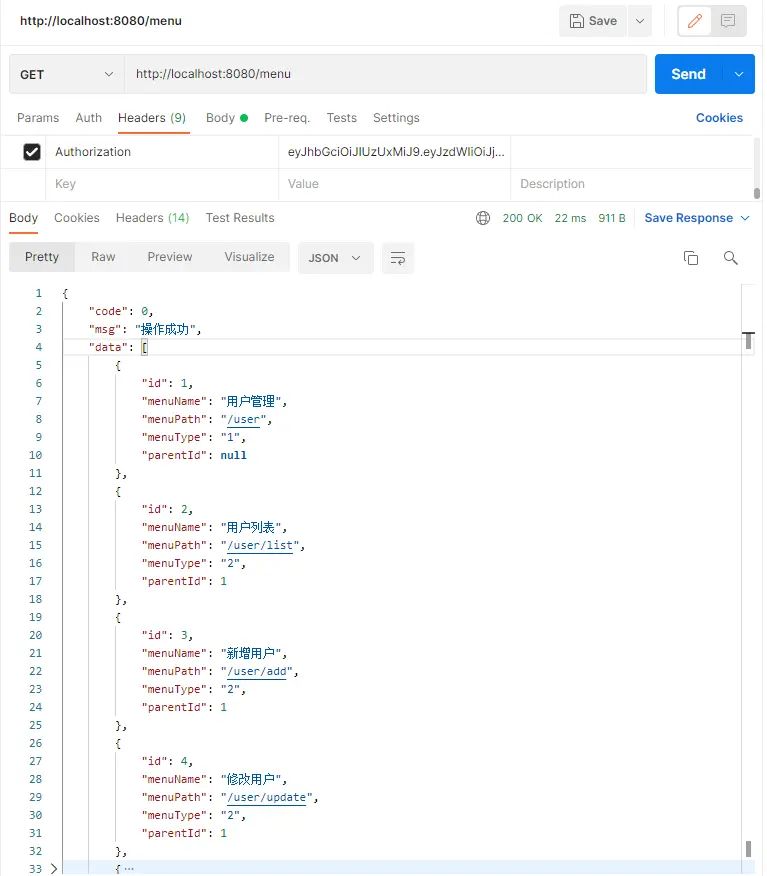767x876 pixels.
Task: Click the globe network icon
Action: coord(483,218)
